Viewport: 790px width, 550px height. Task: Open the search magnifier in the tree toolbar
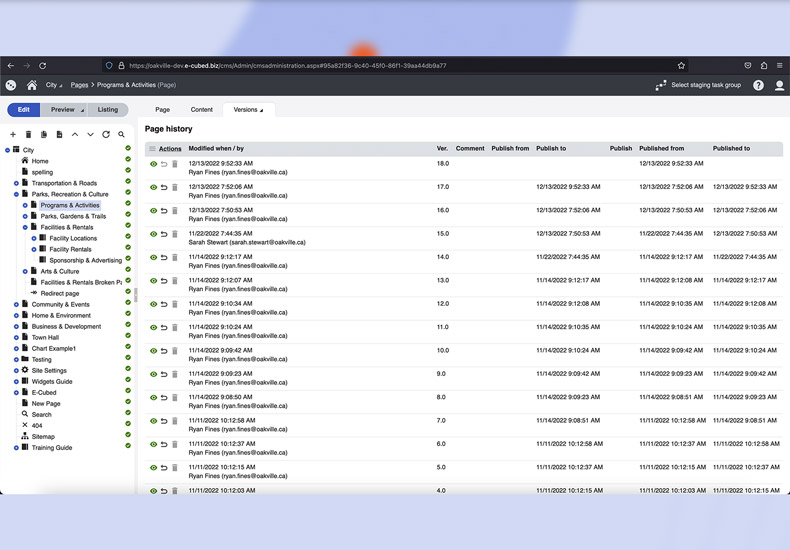tap(121, 134)
